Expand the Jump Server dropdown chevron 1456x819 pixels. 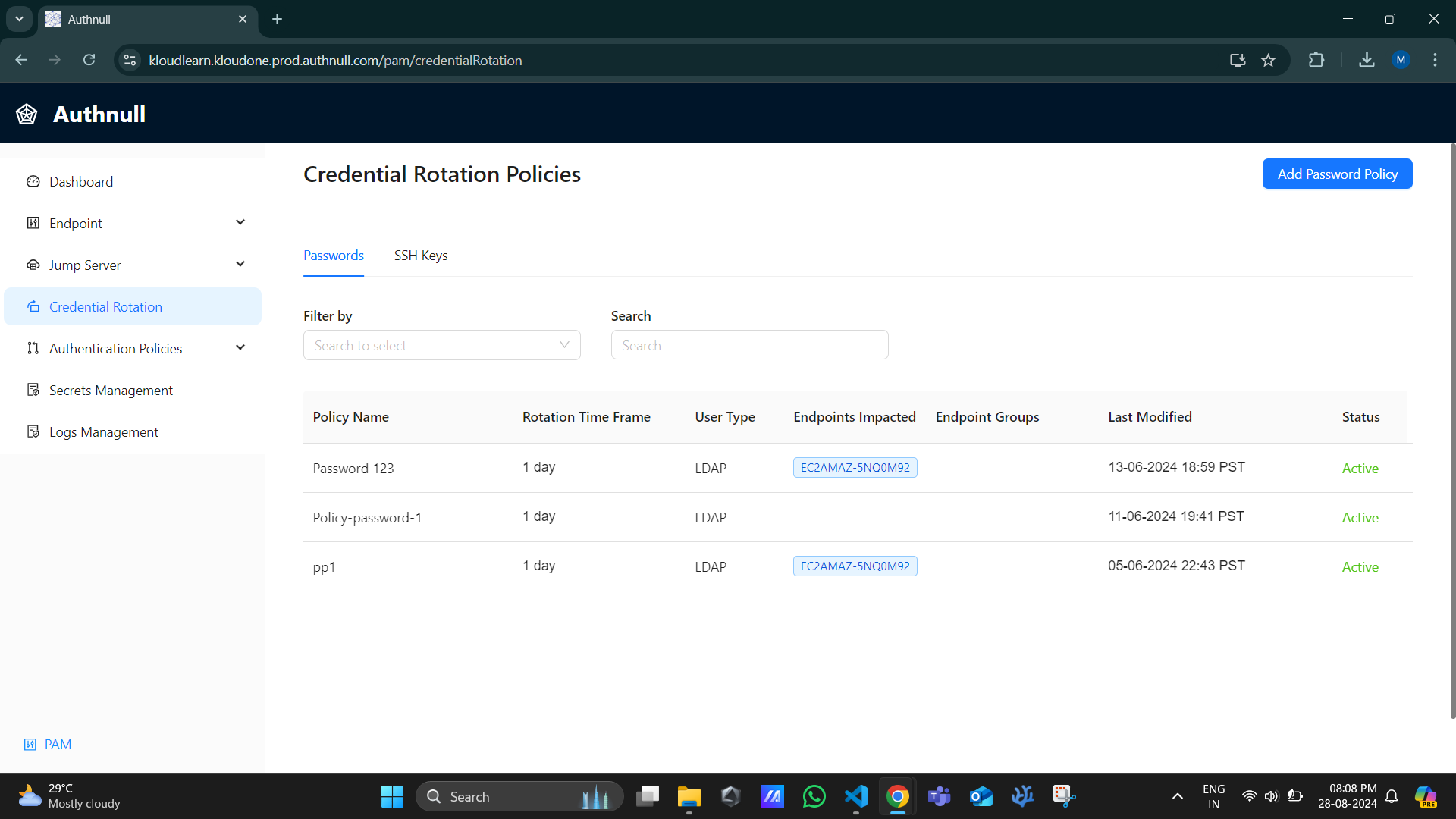point(242,265)
